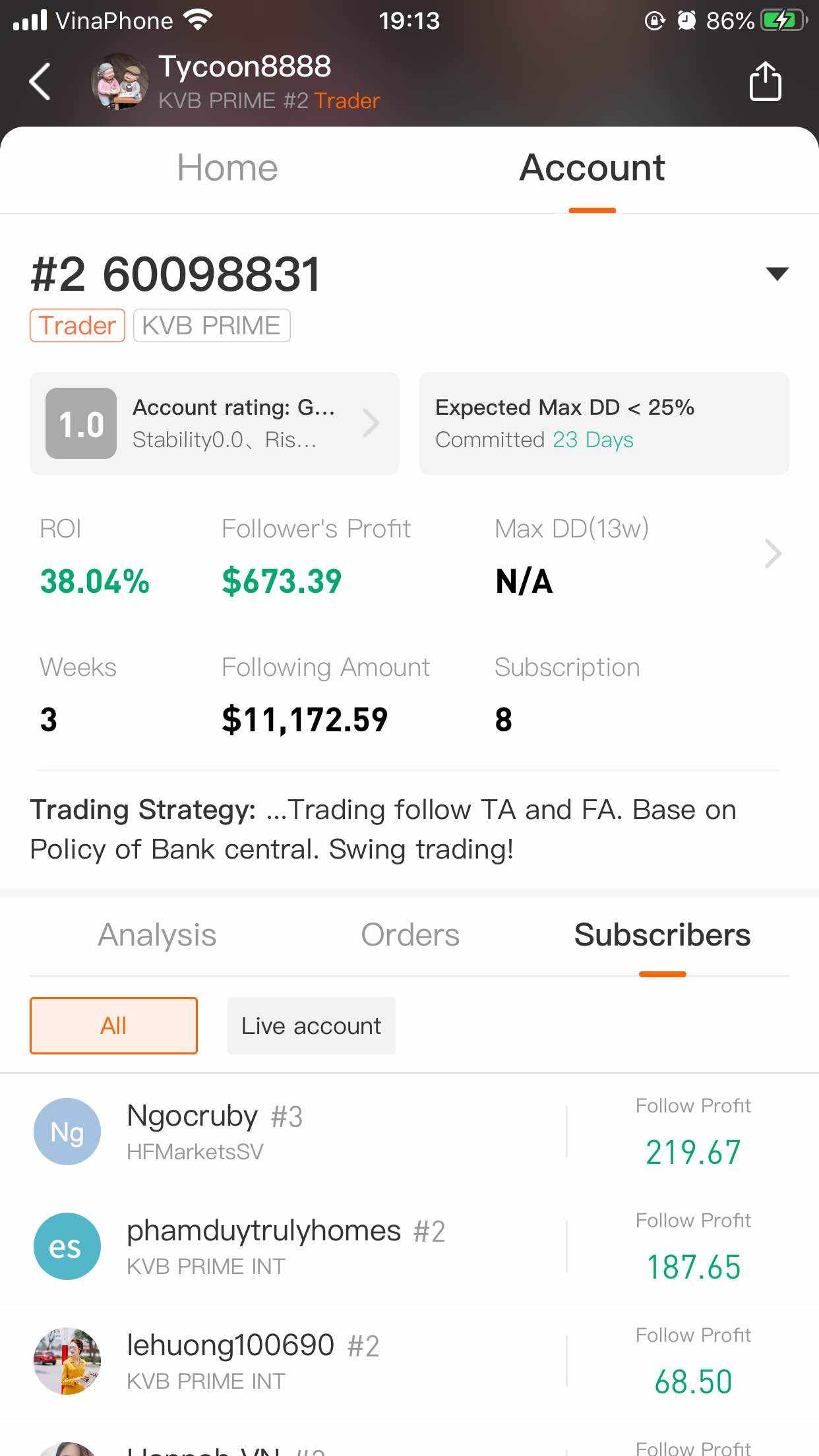Open Tycoon8888 profile avatar
Image resolution: width=819 pixels, height=1456 pixels.
(119, 82)
